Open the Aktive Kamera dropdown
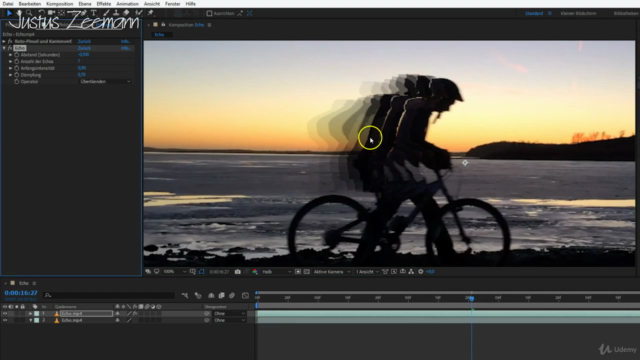The height and width of the screenshot is (360, 640). point(332,271)
